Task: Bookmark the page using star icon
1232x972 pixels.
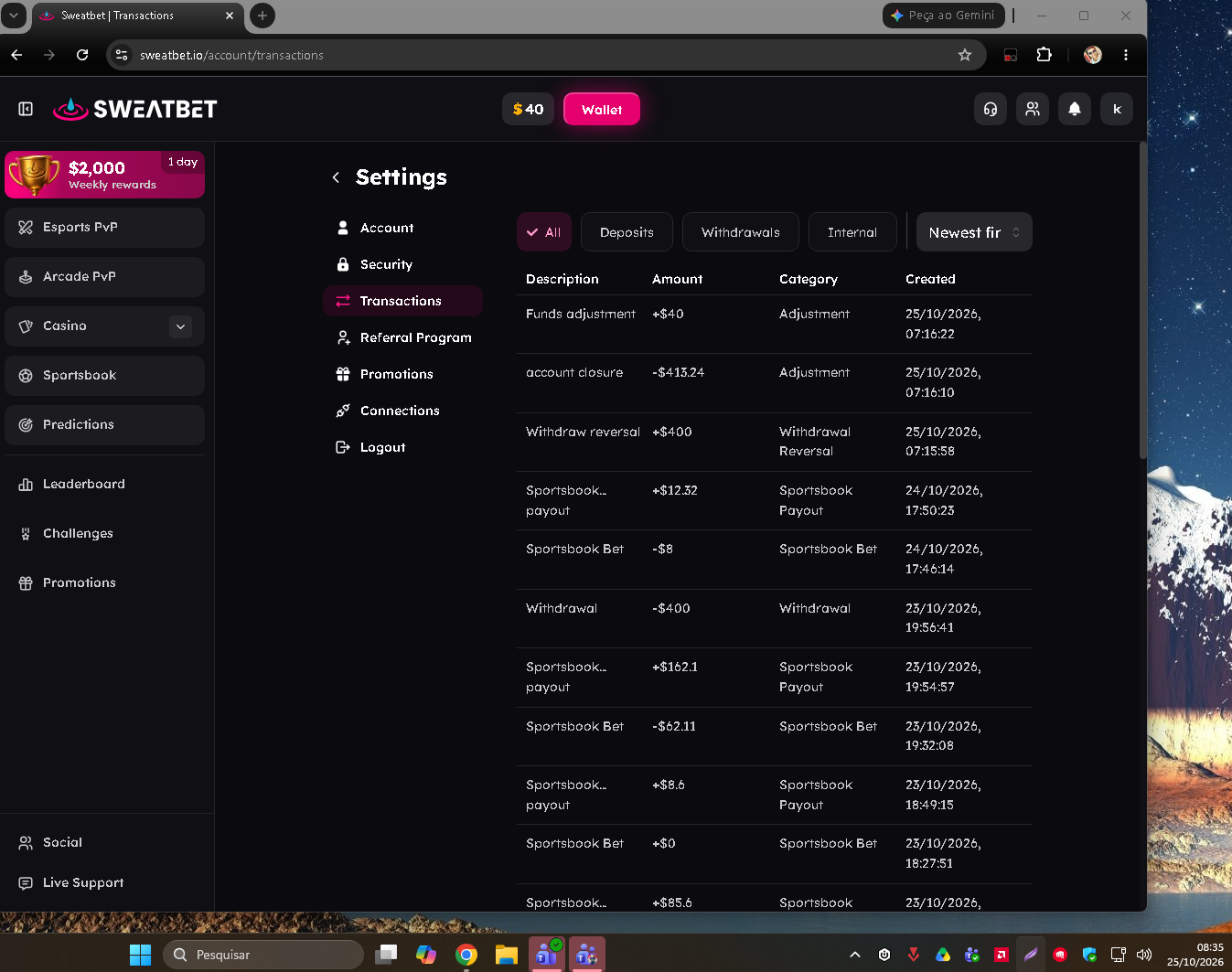Action: pos(965,55)
